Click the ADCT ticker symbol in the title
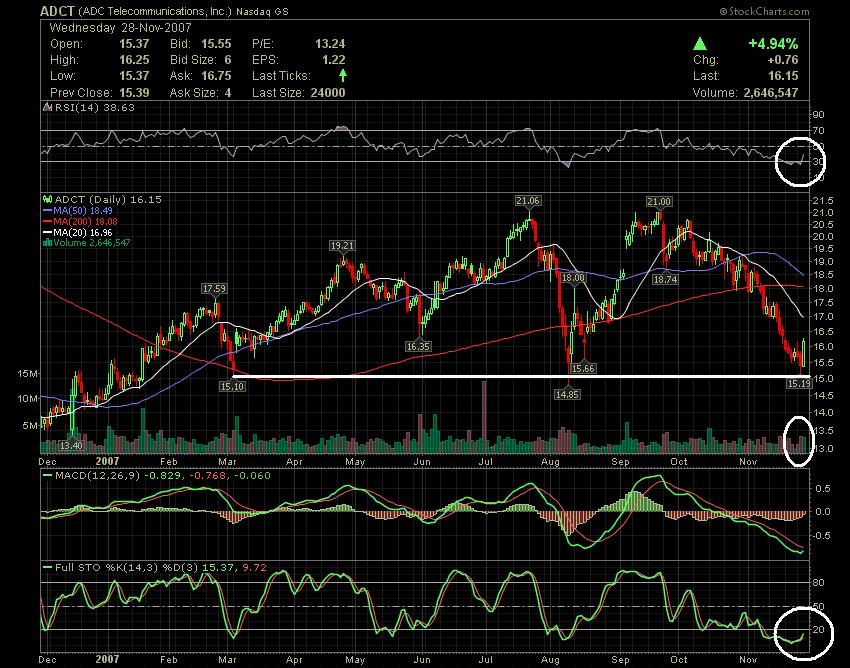This screenshot has height=668, width=850. pyautogui.click(x=58, y=11)
